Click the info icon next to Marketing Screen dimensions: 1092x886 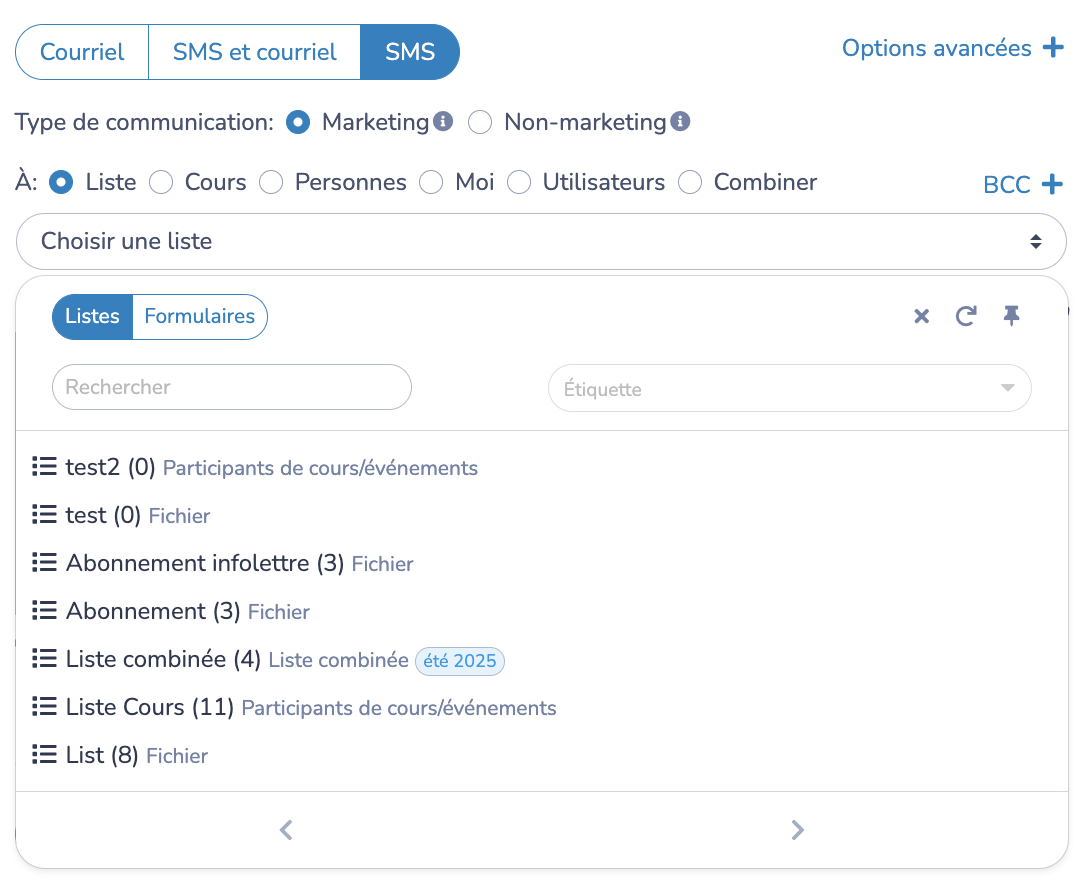pos(443,121)
